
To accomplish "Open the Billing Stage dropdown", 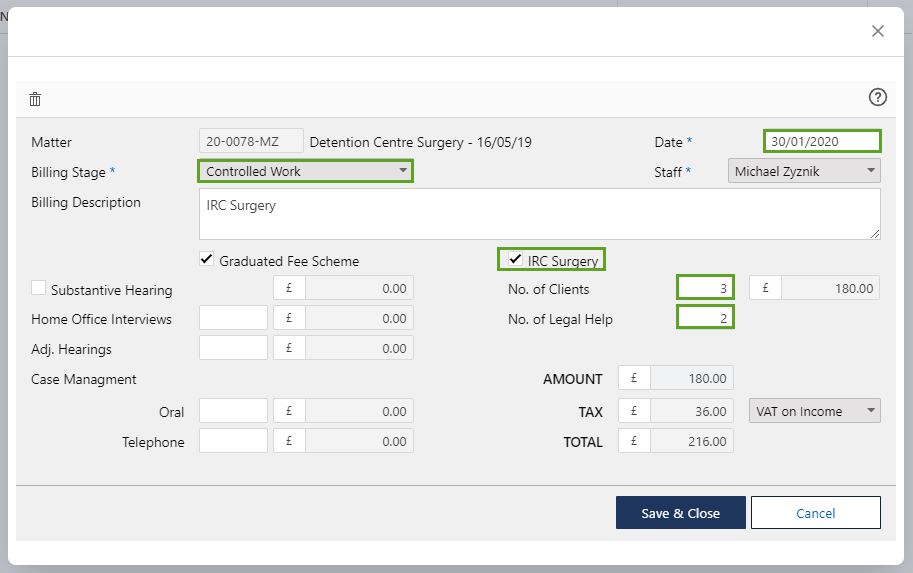I will pyautogui.click(x=305, y=172).
